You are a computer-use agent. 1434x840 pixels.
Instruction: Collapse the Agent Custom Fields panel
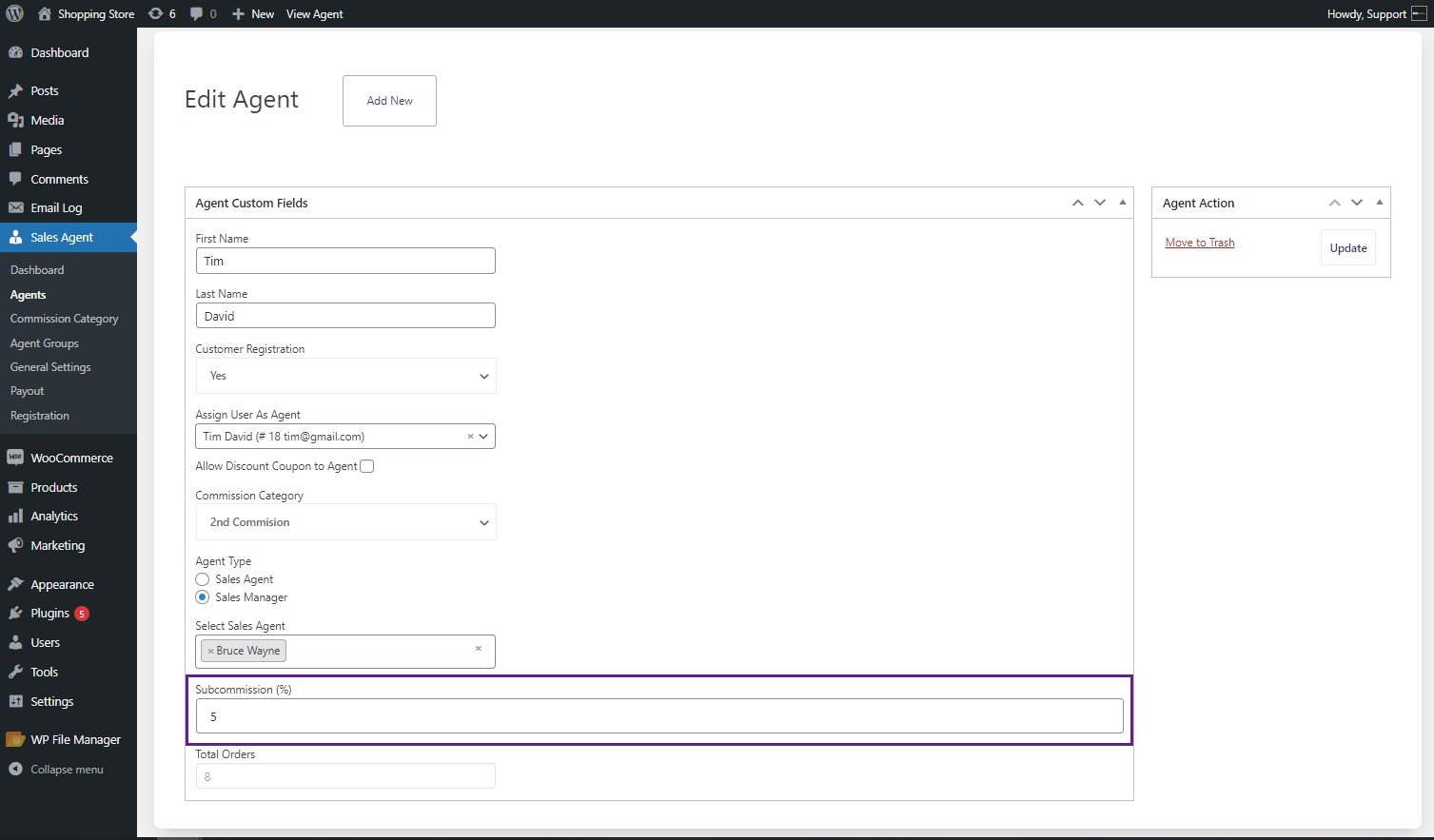coord(1123,203)
